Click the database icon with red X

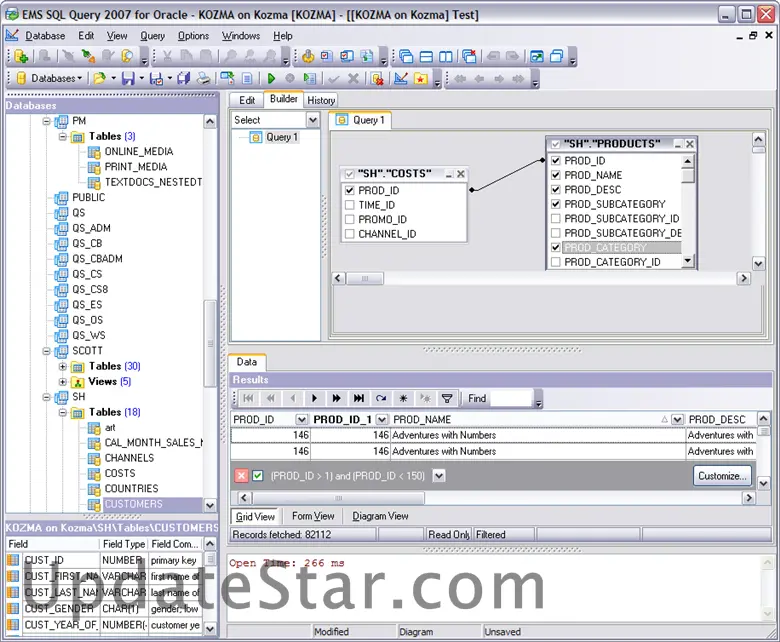(377, 79)
